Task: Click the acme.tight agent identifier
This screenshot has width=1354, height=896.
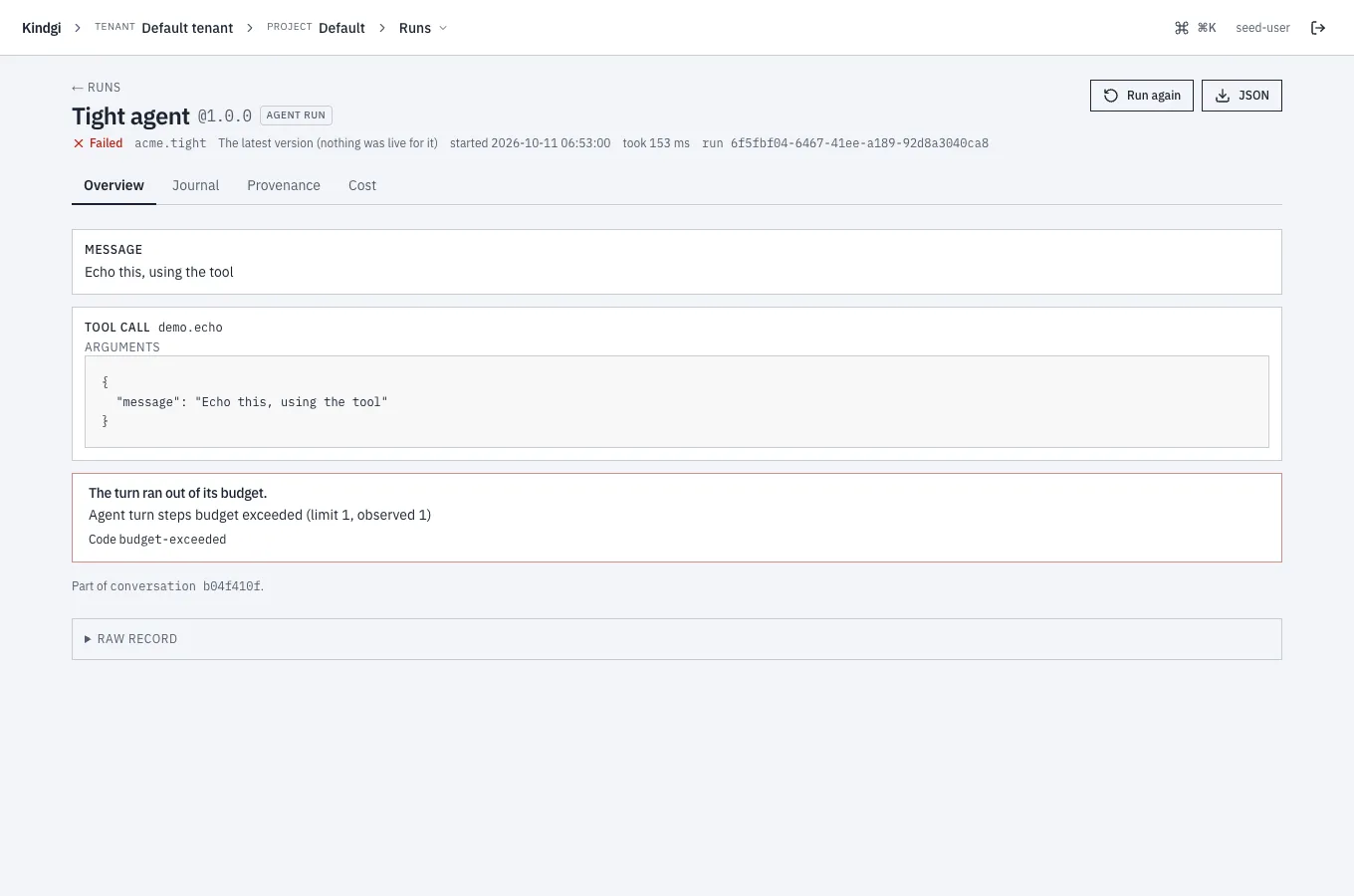Action: pos(170,143)
